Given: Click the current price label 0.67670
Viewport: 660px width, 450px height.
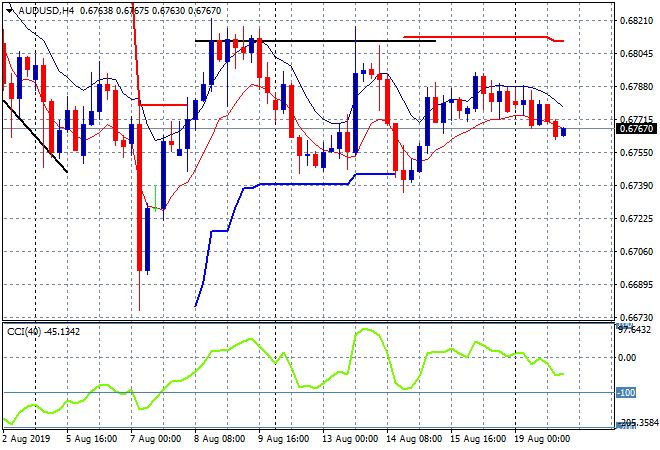Looking at the screenshot, I should [636, 129].
